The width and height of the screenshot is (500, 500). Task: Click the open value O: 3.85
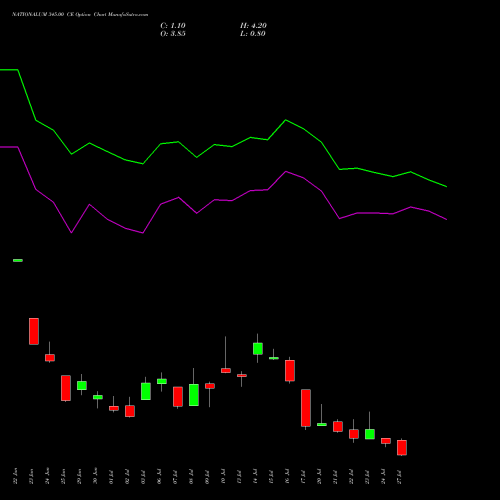click(x=173, y=34)
